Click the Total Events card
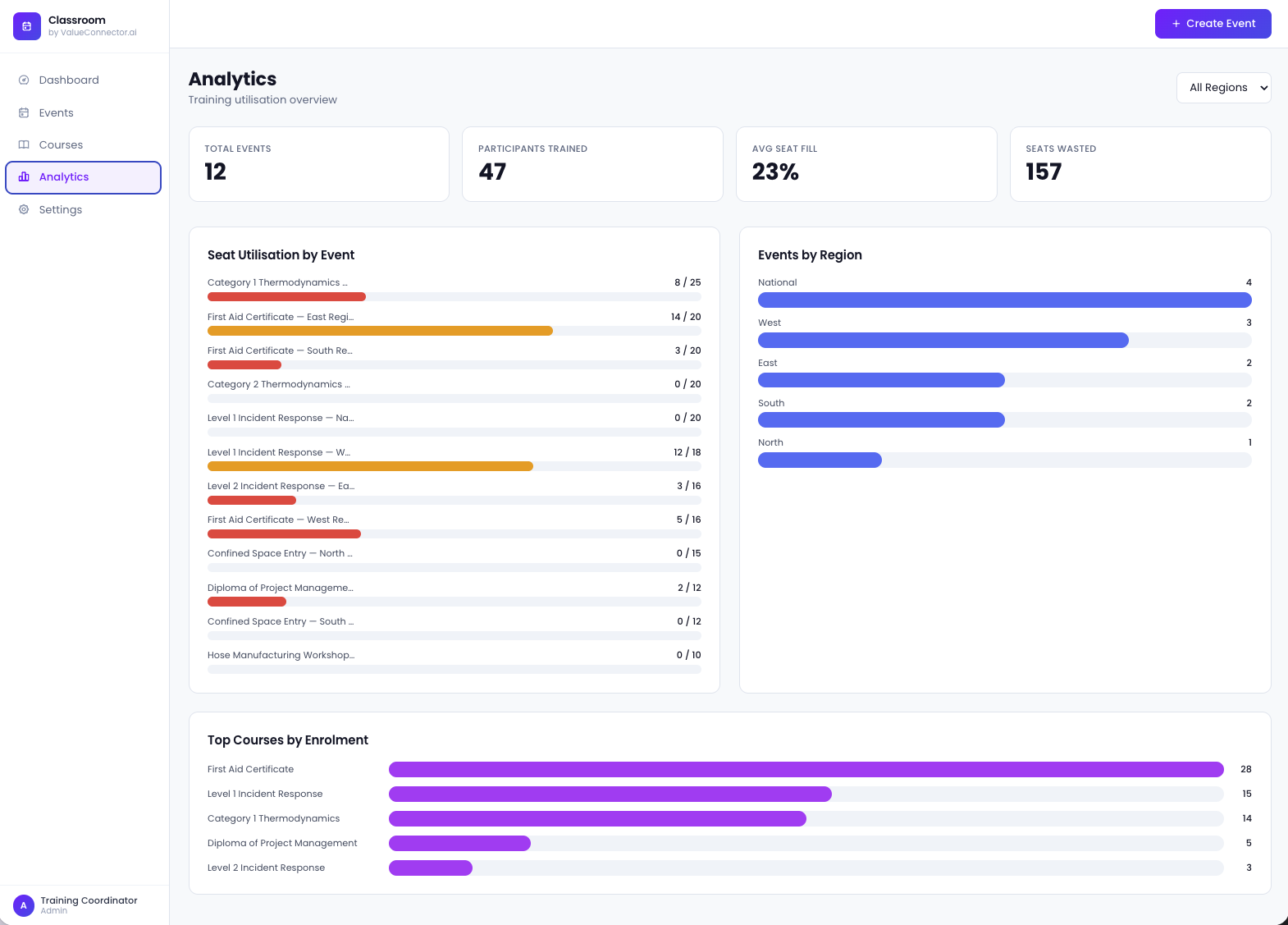 [x=319, y=164]
